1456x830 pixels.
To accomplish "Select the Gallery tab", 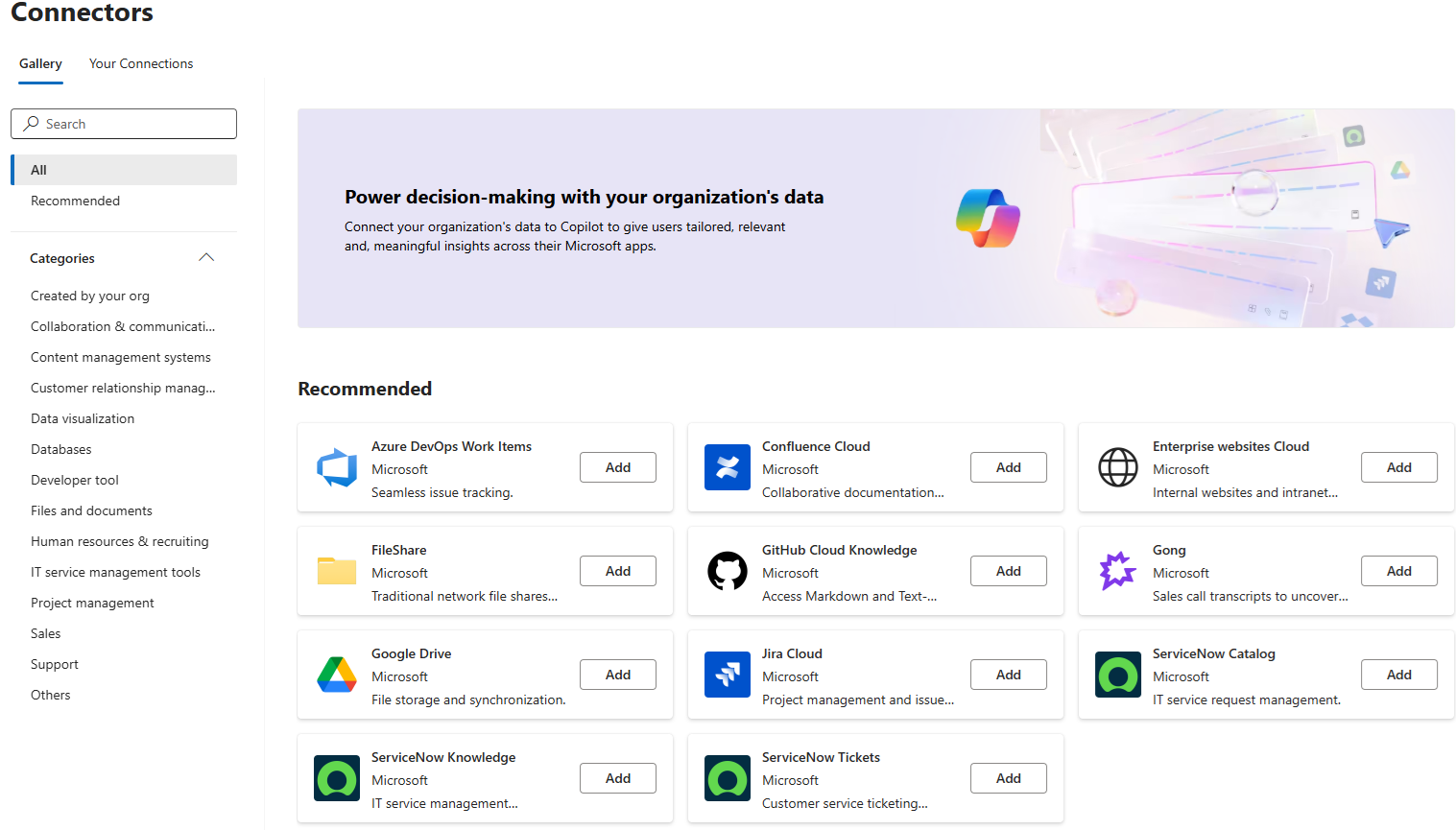I will coord(40,63).
